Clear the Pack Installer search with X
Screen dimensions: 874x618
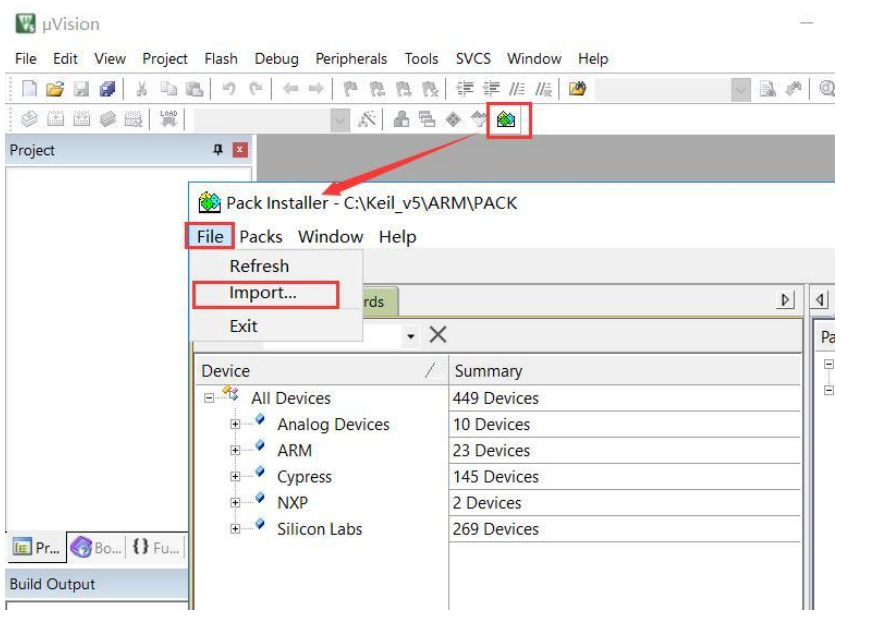(x=438, y=335)
